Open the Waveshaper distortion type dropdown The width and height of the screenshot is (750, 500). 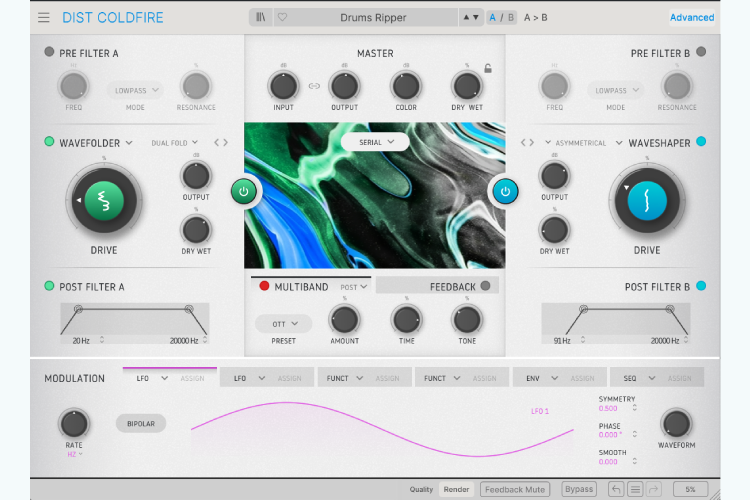coord(653,143)
